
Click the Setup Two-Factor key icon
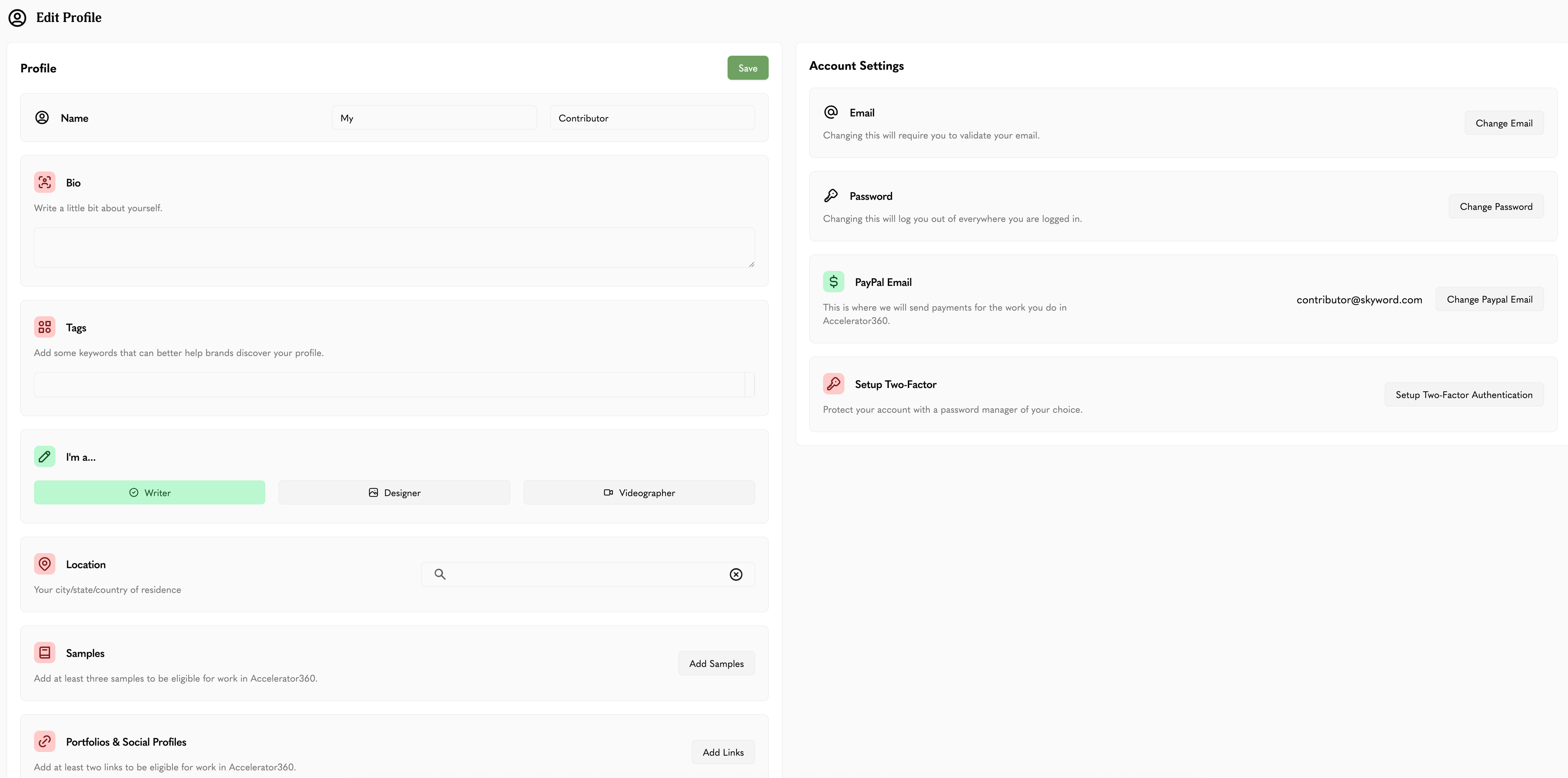coord(833,383)
